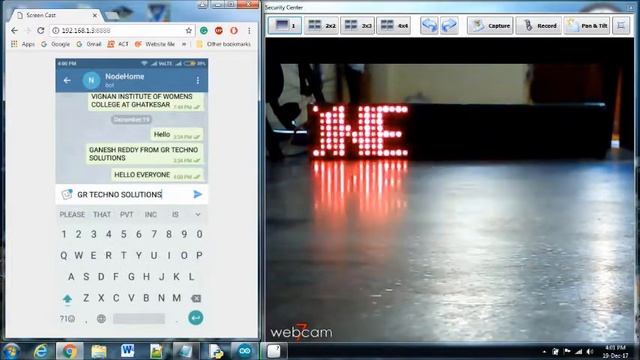This screenshot has width=640, height=360.
Task: Click the webcam video feed
Action: [450, 190]
